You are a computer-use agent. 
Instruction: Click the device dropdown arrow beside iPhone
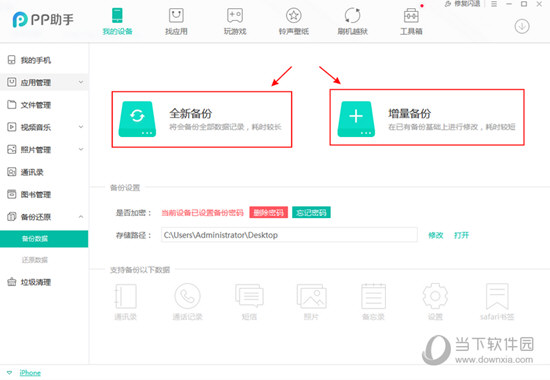tap(9, 373)
